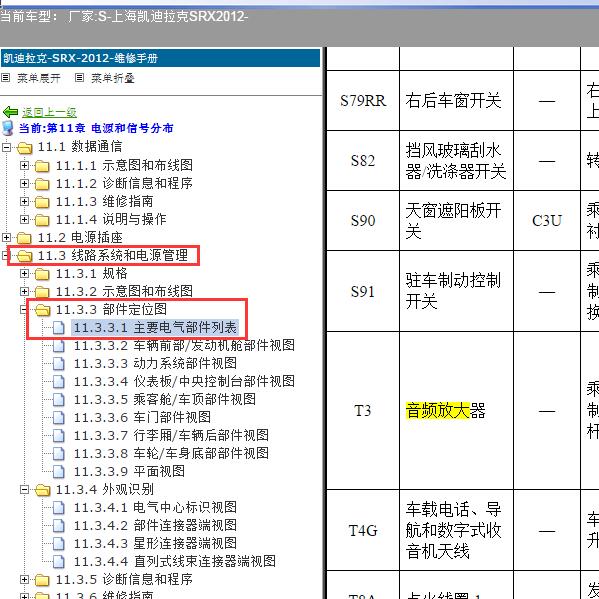Open 11.3.3.6 车门部件视图 page
Image resolution: width=599 pixels, height=599 pixels.
[142, 418]
